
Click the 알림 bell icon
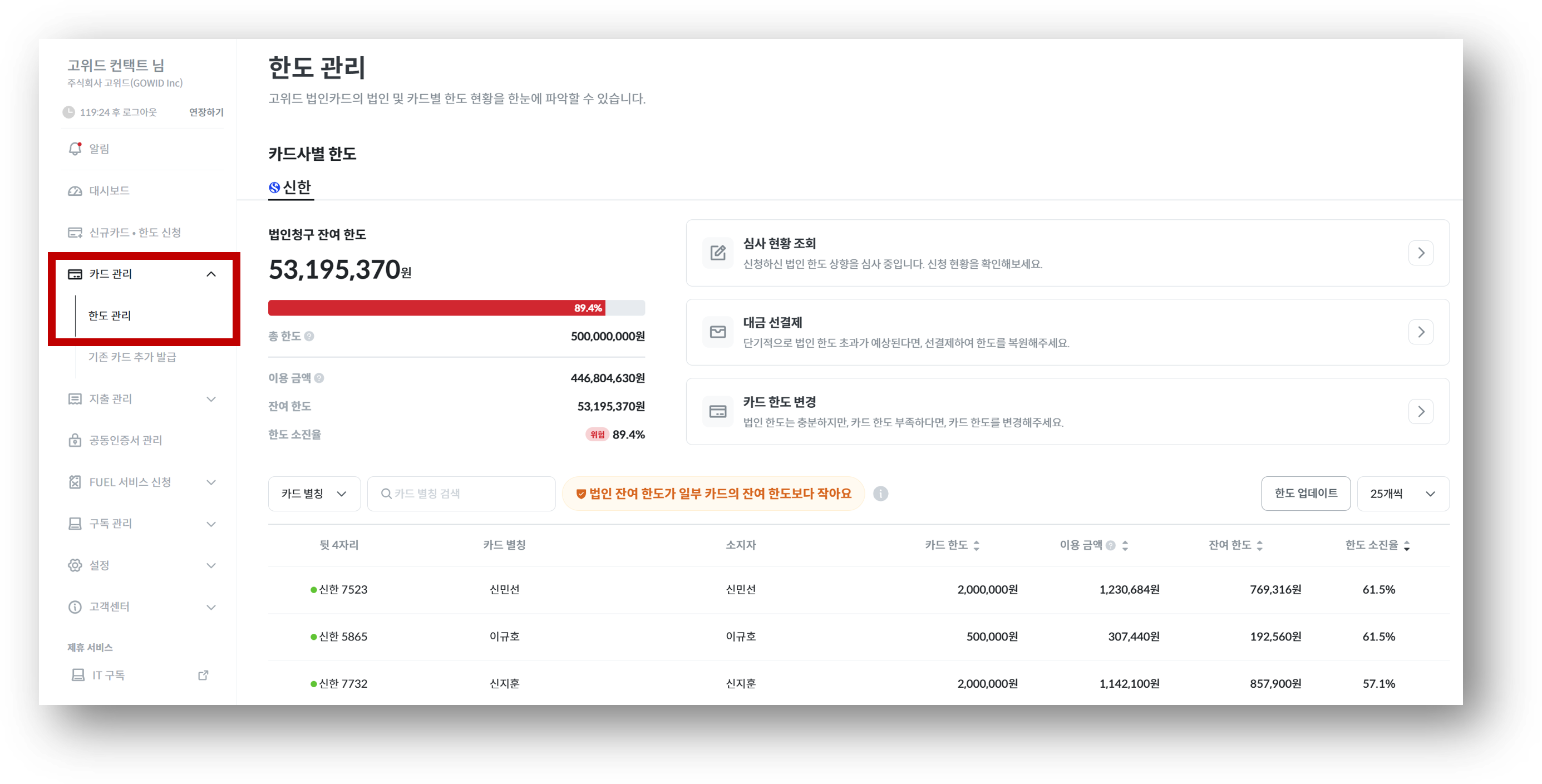(x=75, y=149)
